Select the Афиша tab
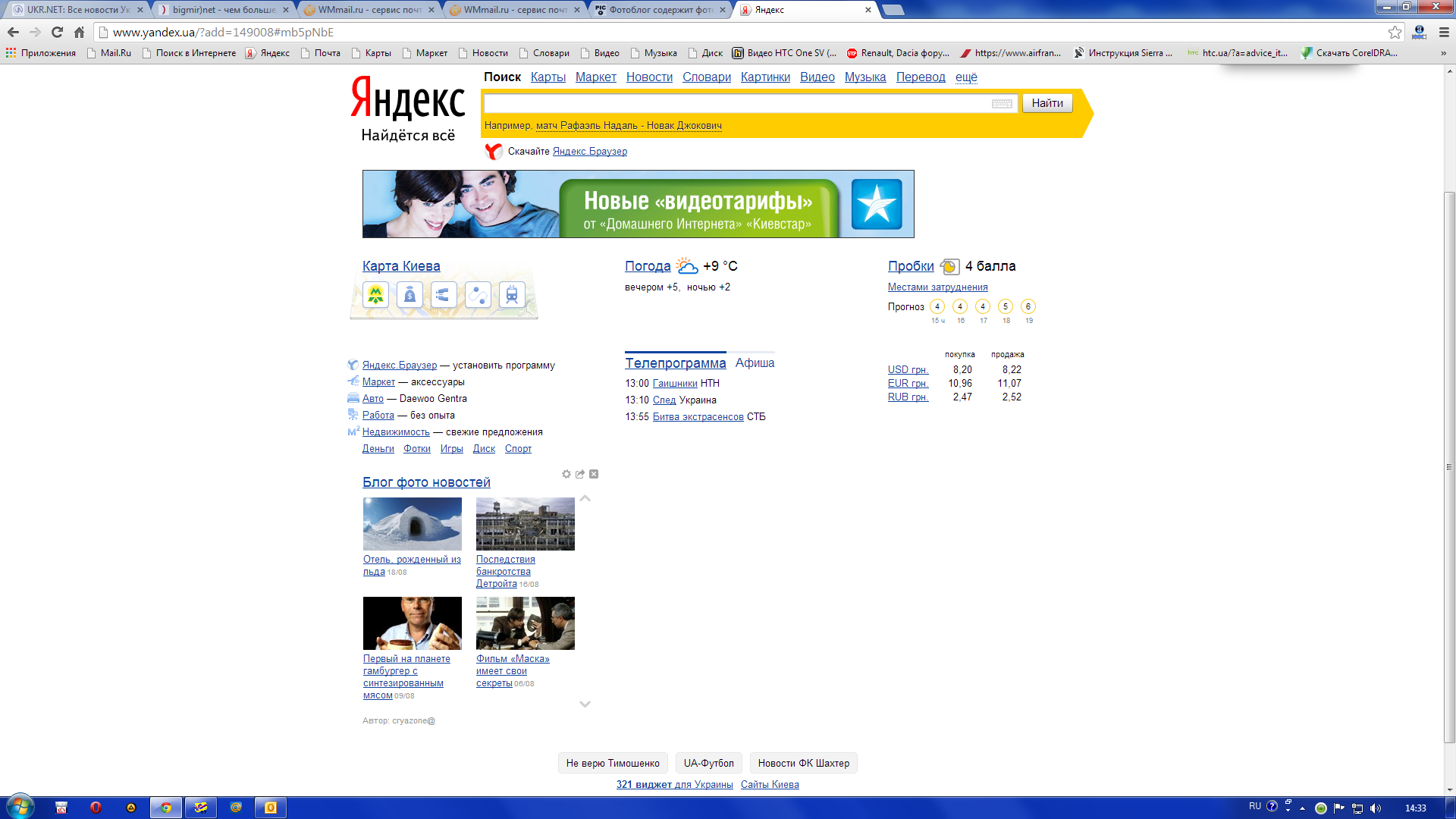Viewport: 1456px width, 819px height. pyautogui.click(x=755, y=363)
